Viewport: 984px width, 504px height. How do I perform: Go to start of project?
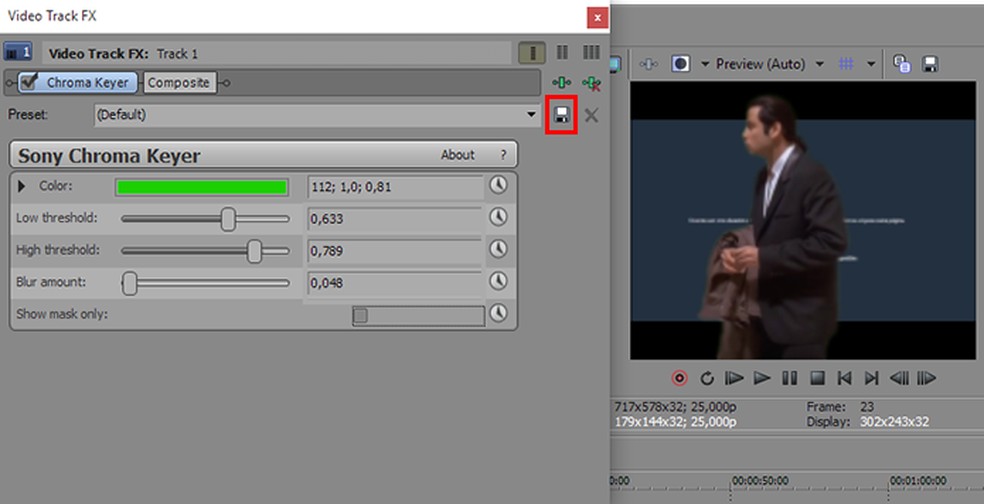[x=845, y=378]
